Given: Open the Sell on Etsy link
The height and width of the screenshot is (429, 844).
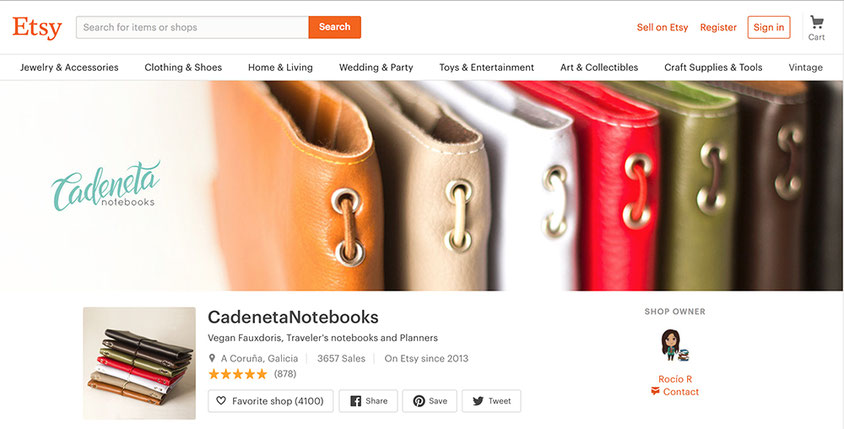Looking at the screenshot, I should click(663, 27).
